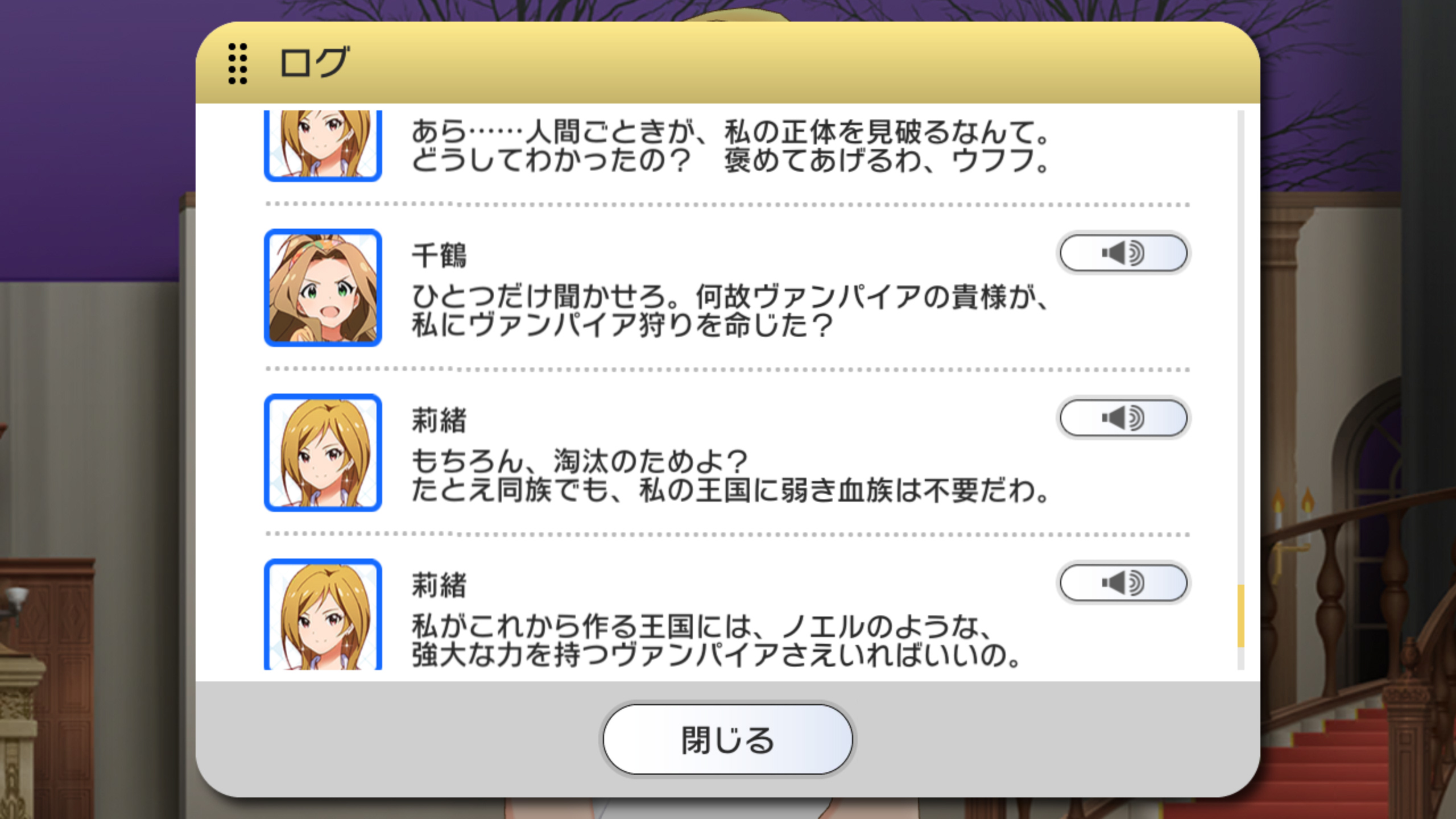Close the log with 閉じる button
This screenshot has width=1456, height=819.
coord(728,739)
